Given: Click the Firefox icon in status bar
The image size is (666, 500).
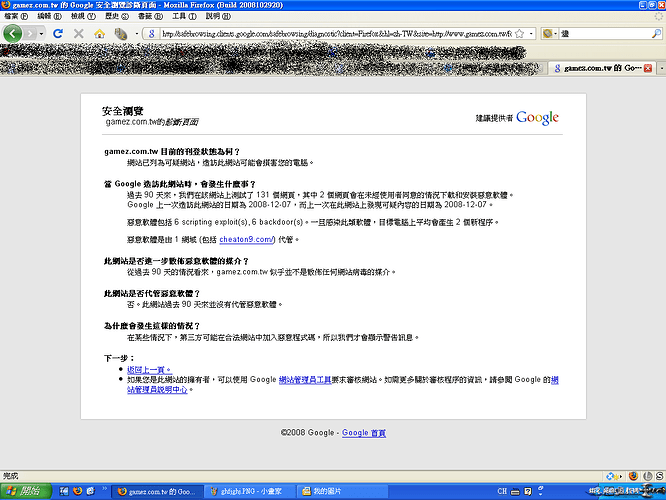Looking at the screenshot, I should [x=633, y=476].
